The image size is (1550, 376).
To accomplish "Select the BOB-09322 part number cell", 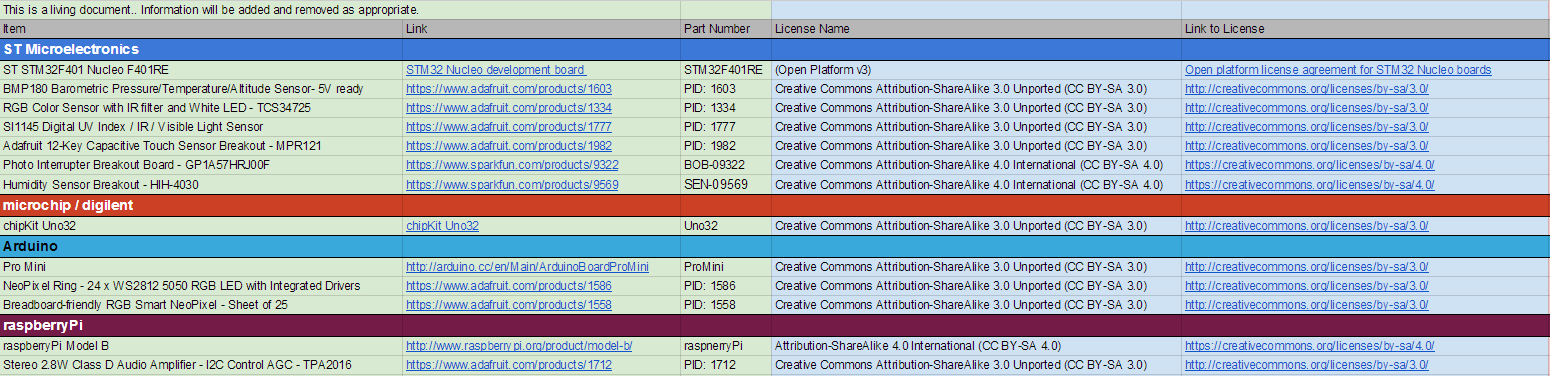I will 726,165.
